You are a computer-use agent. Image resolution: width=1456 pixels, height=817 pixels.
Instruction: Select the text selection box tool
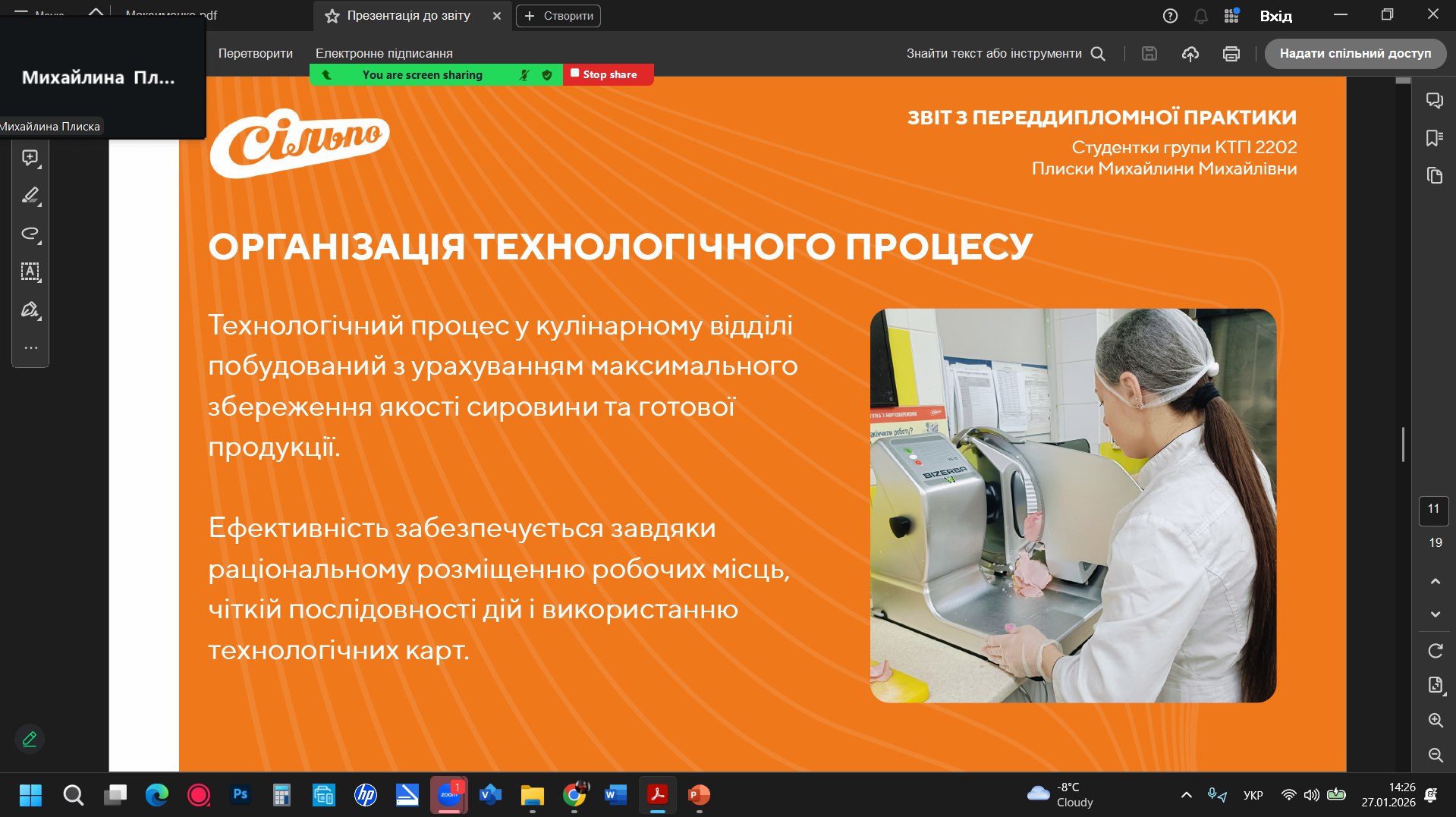(x=30, y=272)
